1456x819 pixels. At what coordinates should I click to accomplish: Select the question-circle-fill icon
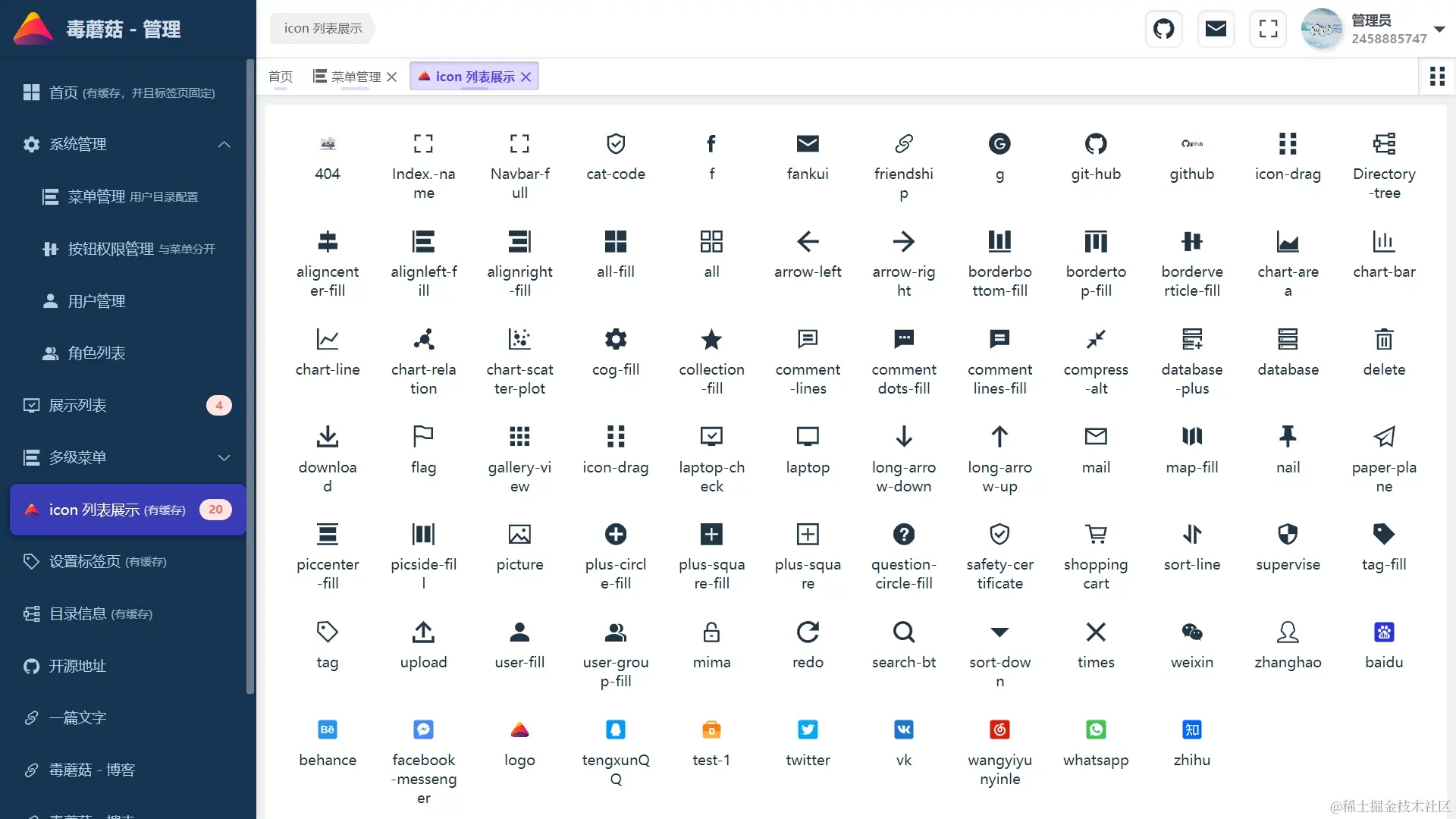coord(904,534)
